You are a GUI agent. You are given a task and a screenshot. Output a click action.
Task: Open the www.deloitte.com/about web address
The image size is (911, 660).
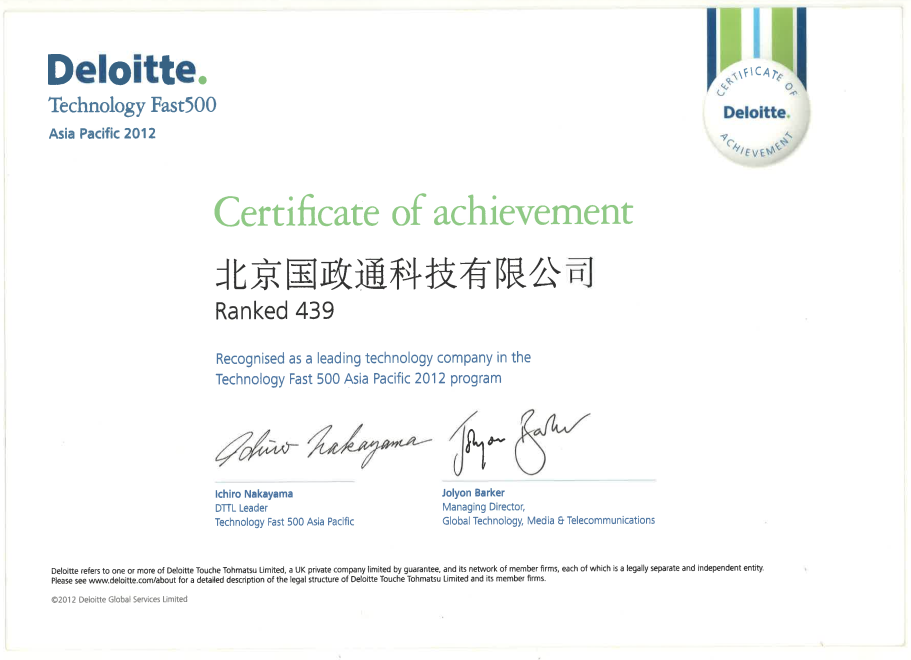[132, 580]
